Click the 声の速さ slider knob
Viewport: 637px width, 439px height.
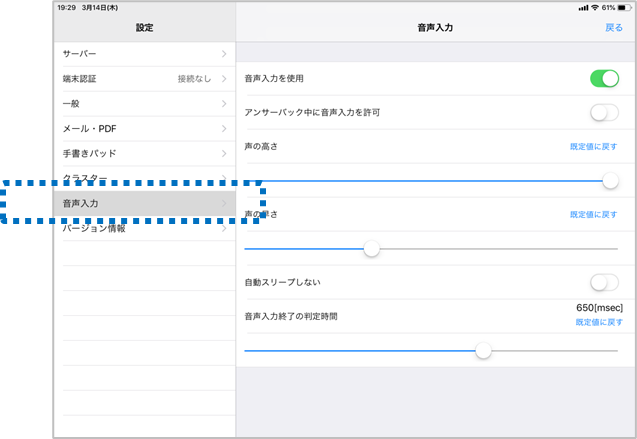point(371,249)
